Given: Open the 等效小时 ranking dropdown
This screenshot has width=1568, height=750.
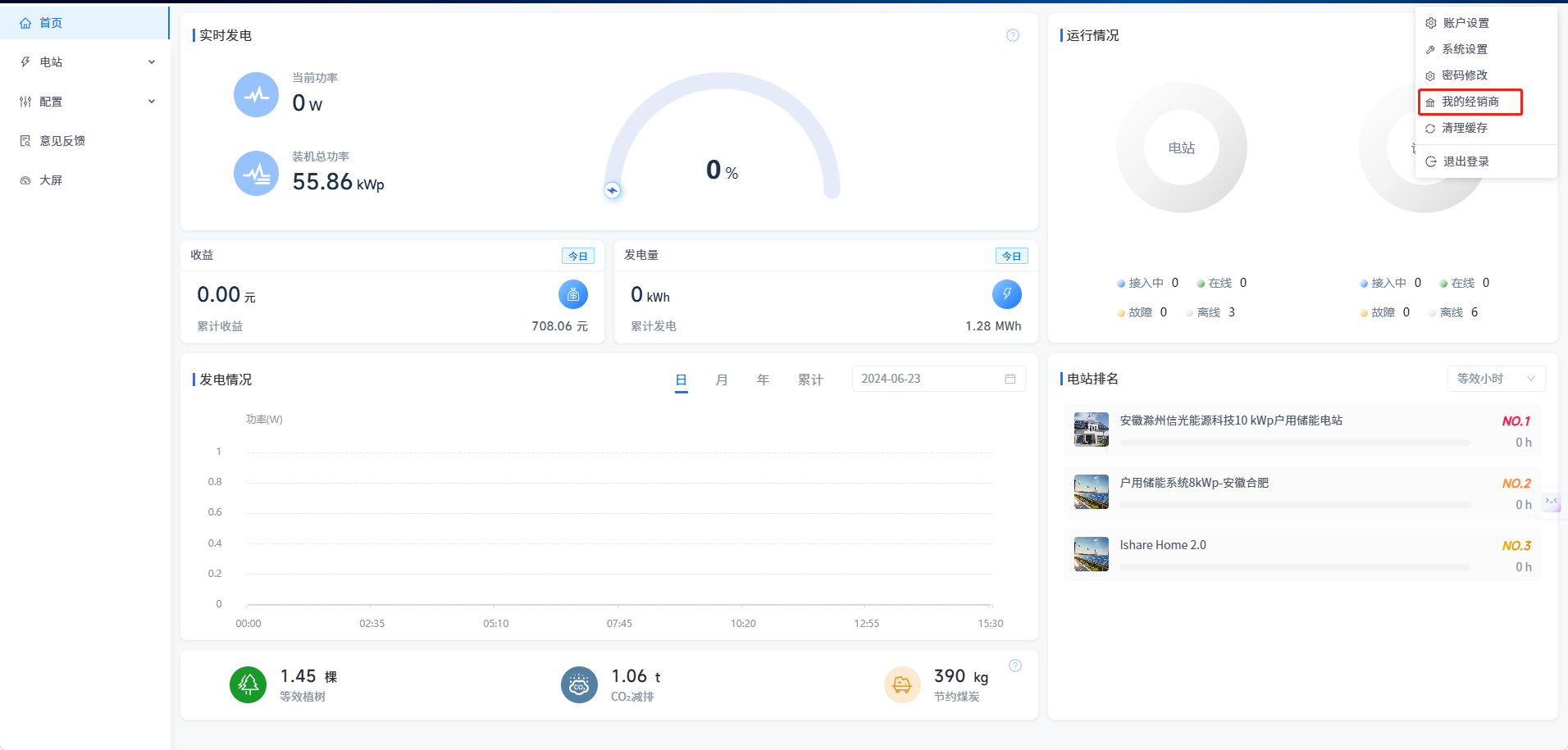Looking at the screenshot, I should pyautogui.click(x=1496, y=379).
